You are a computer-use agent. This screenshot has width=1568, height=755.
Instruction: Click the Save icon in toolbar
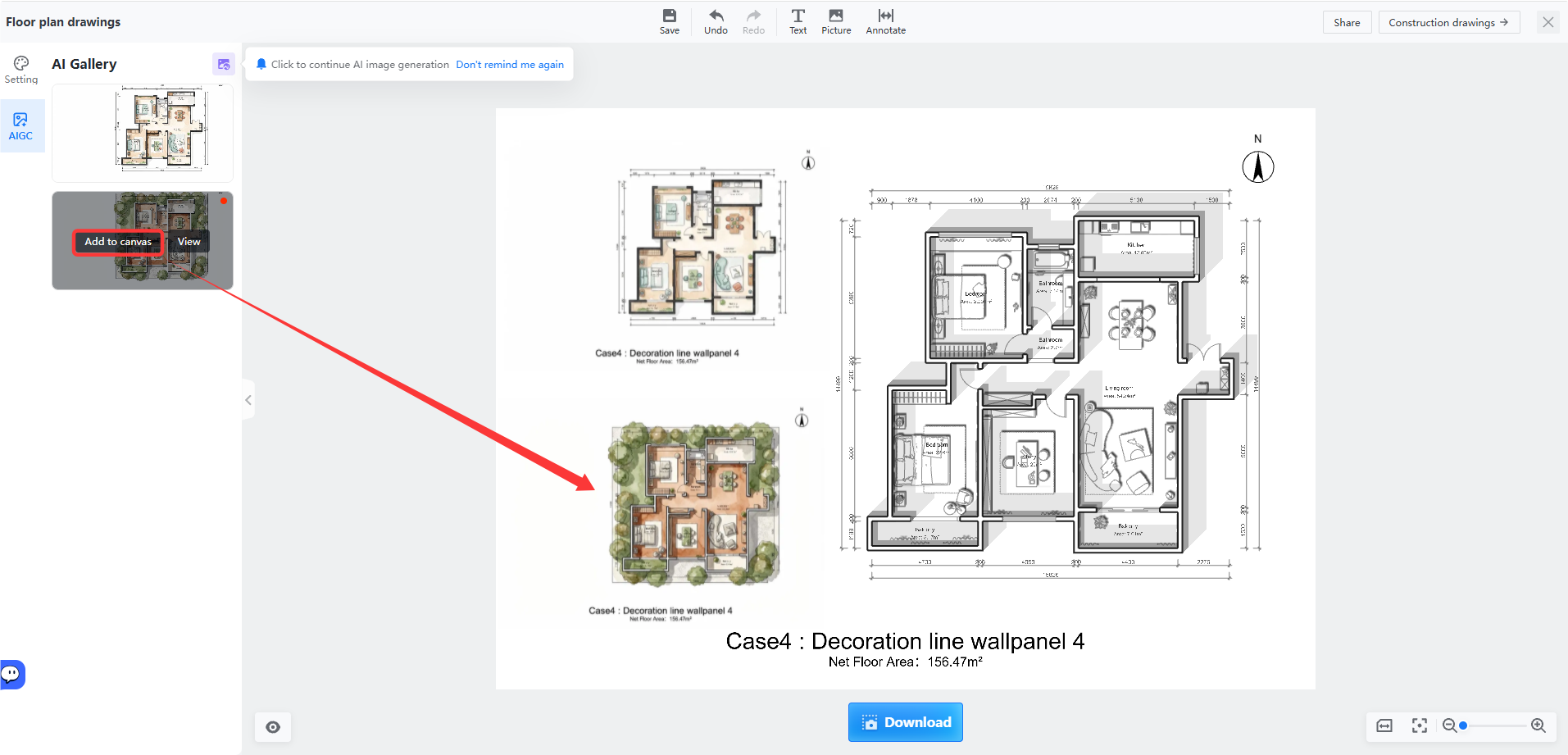point(670,21)
